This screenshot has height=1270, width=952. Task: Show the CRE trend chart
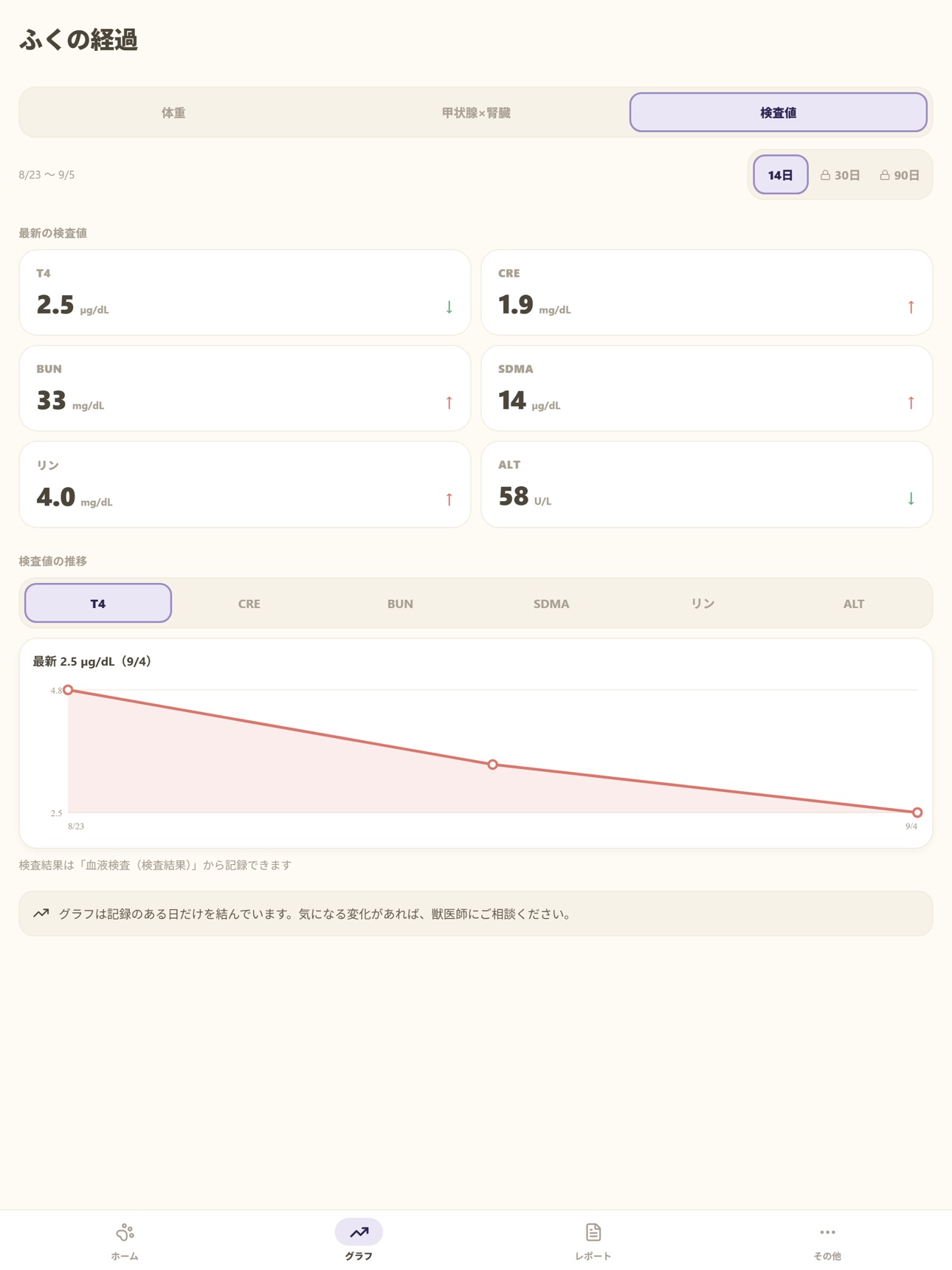249,604
